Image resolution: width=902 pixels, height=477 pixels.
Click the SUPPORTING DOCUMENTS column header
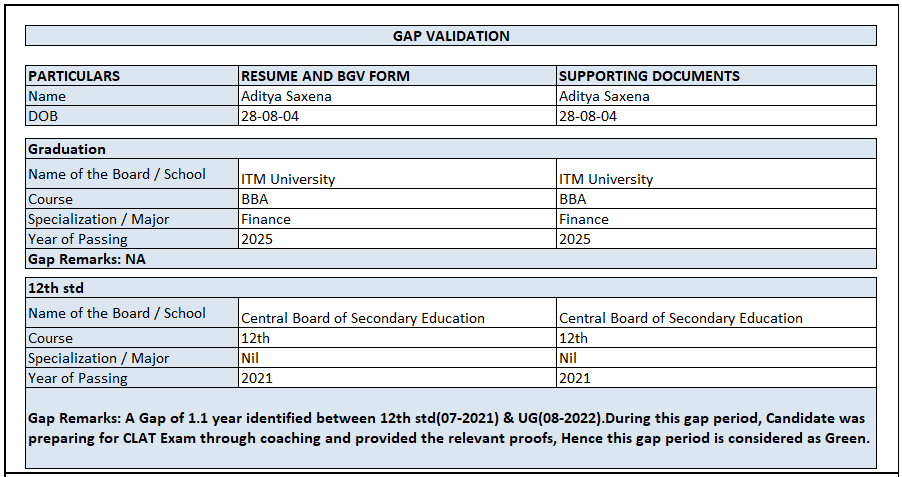(x=649, y=76)
